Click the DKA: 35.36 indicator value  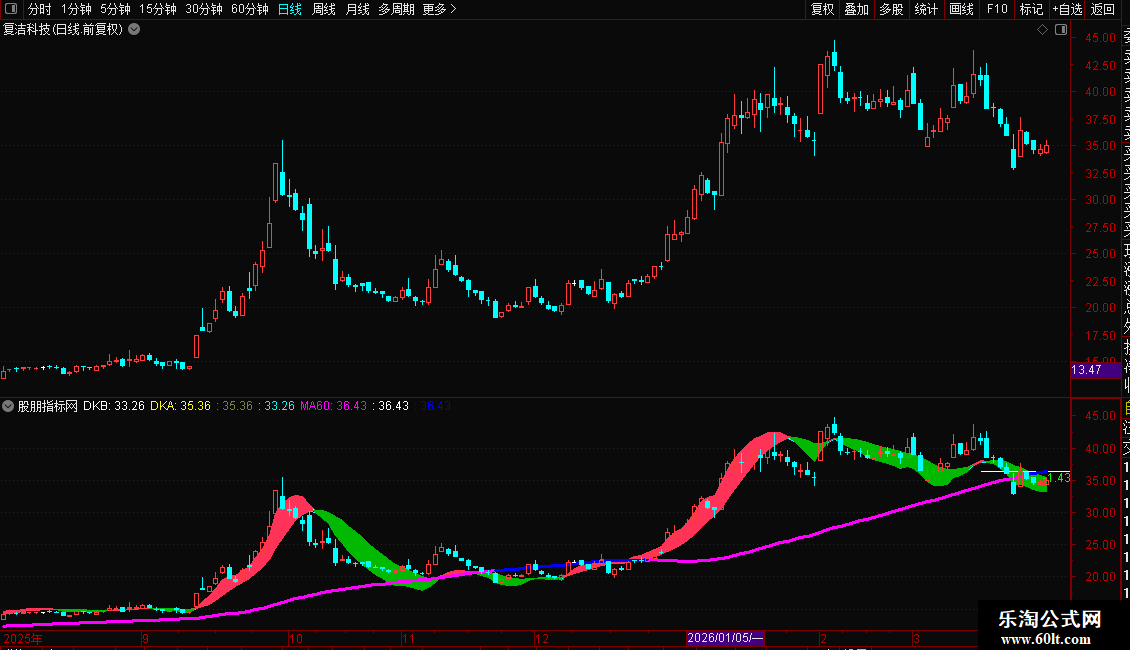coord(180,406)
